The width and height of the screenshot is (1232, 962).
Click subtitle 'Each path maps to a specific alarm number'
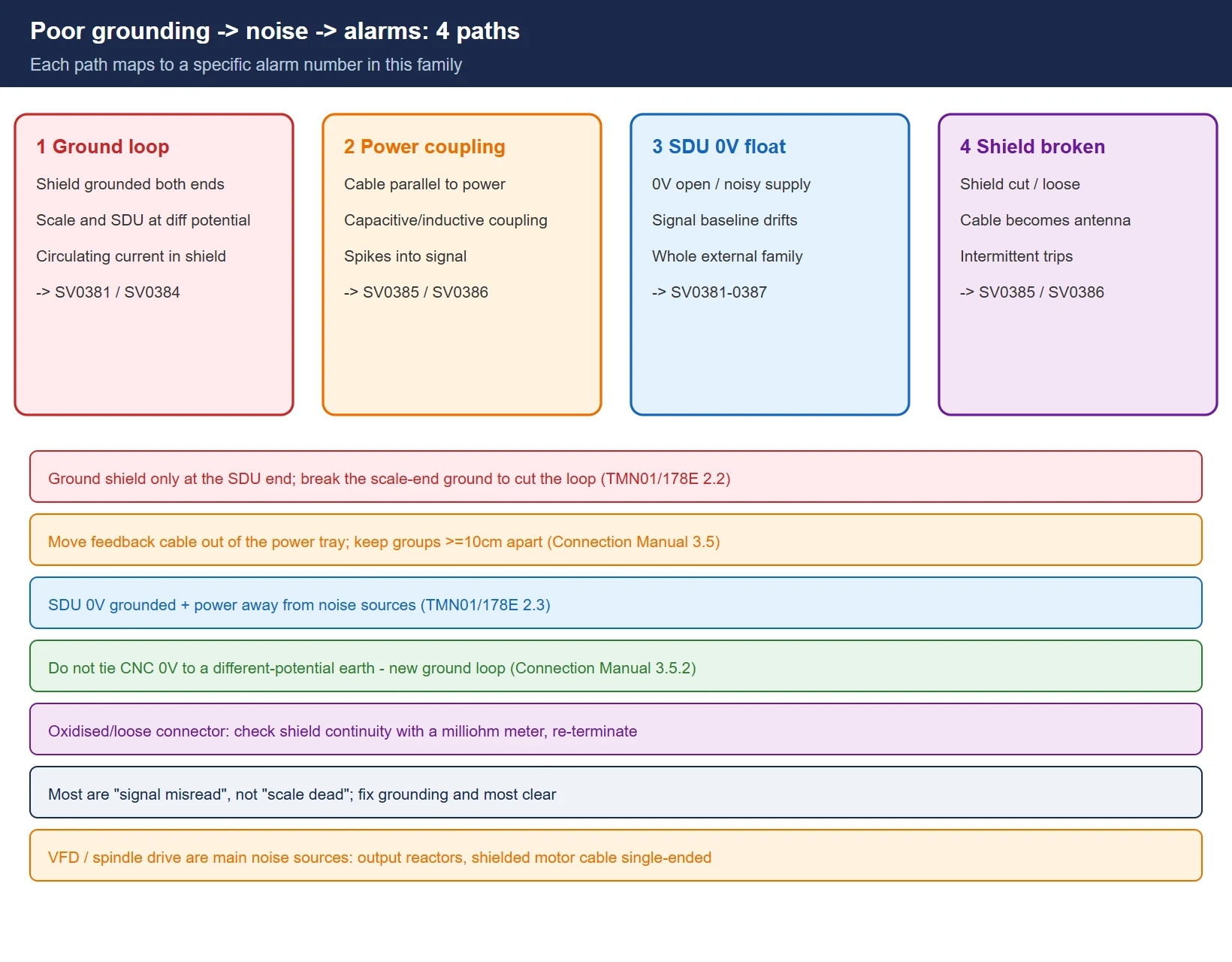point(246,65)
